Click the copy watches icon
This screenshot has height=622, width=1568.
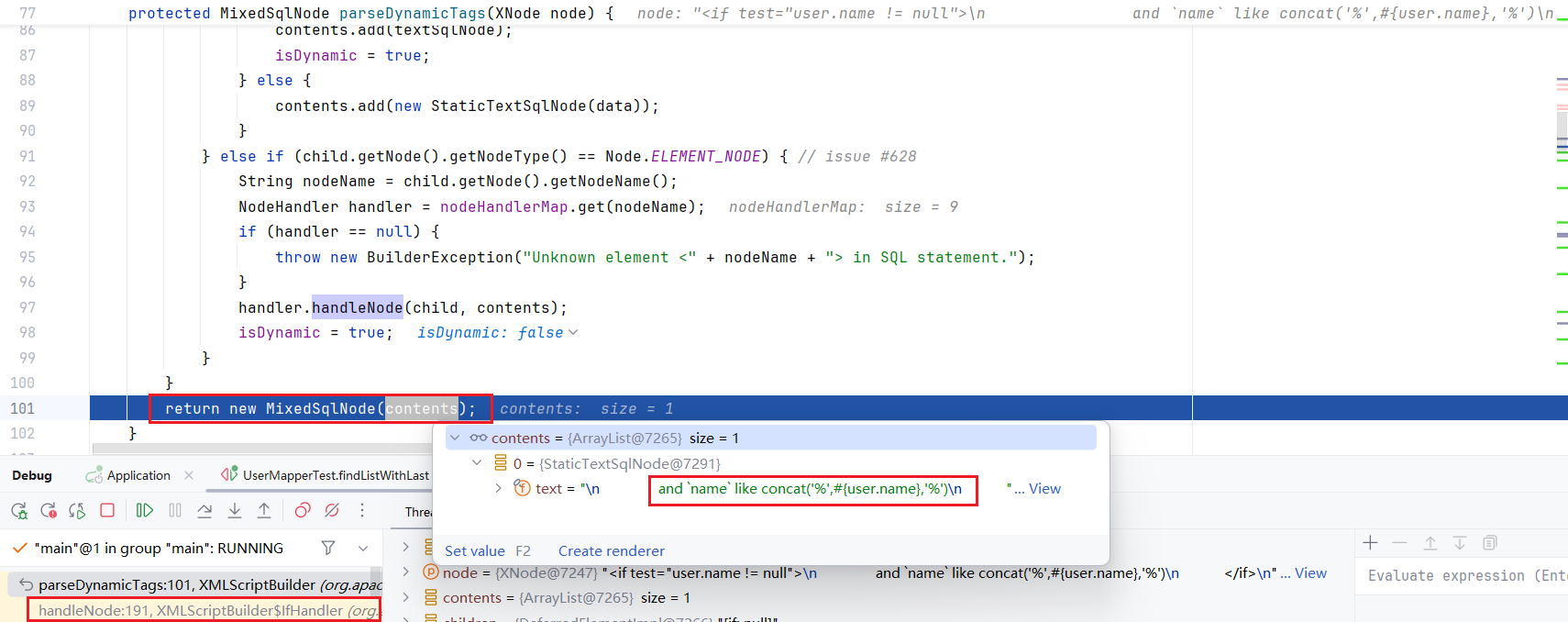coord(1490,542)
